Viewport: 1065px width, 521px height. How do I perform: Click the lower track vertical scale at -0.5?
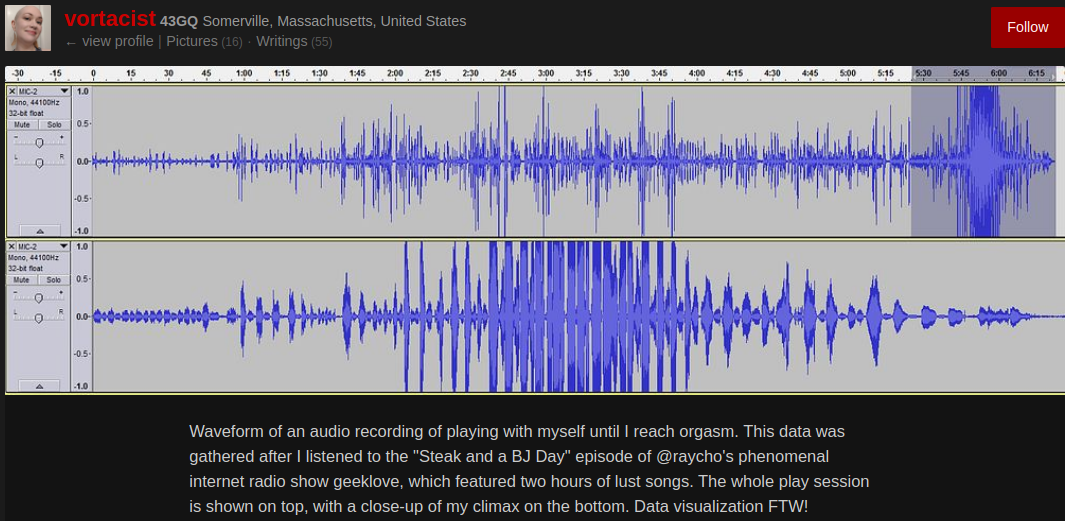pyautogui.click(x=82, y=353)
